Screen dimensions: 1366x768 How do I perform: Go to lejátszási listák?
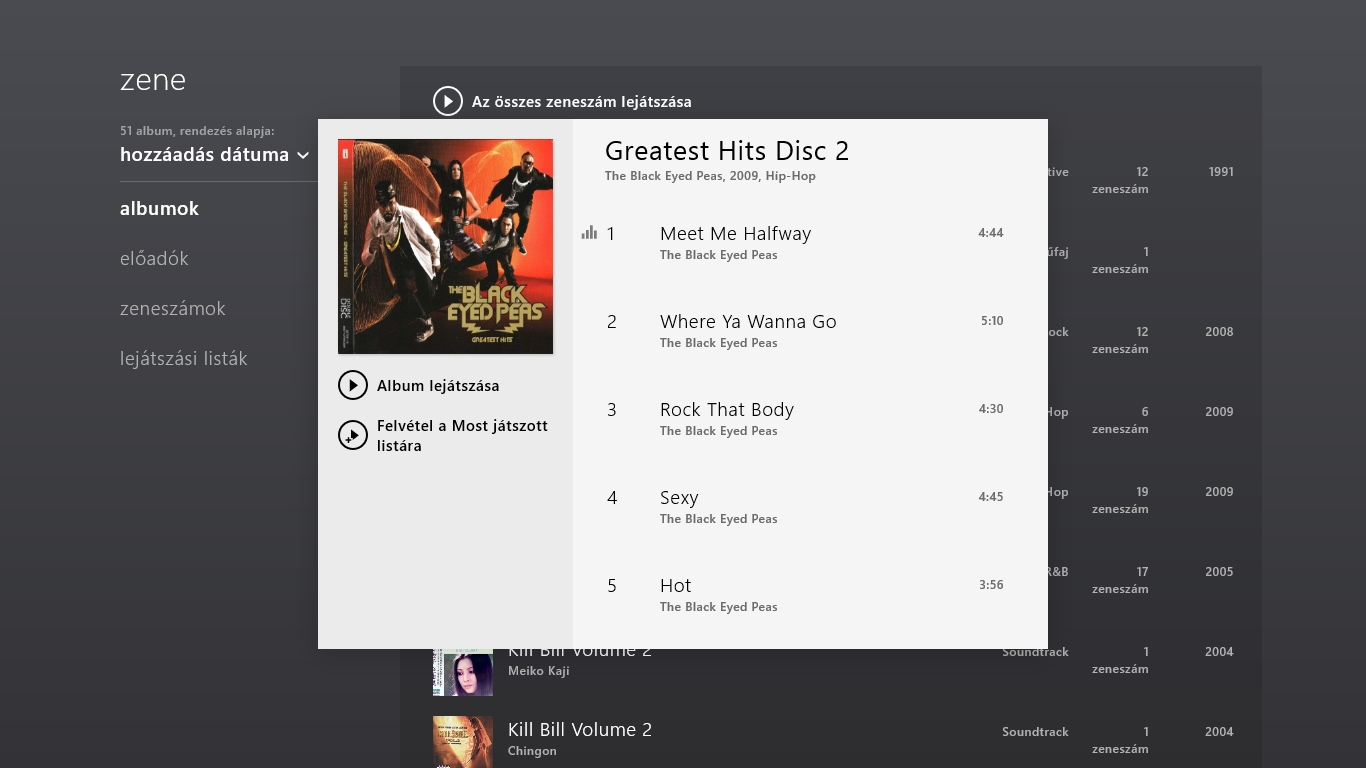[183, 359]
